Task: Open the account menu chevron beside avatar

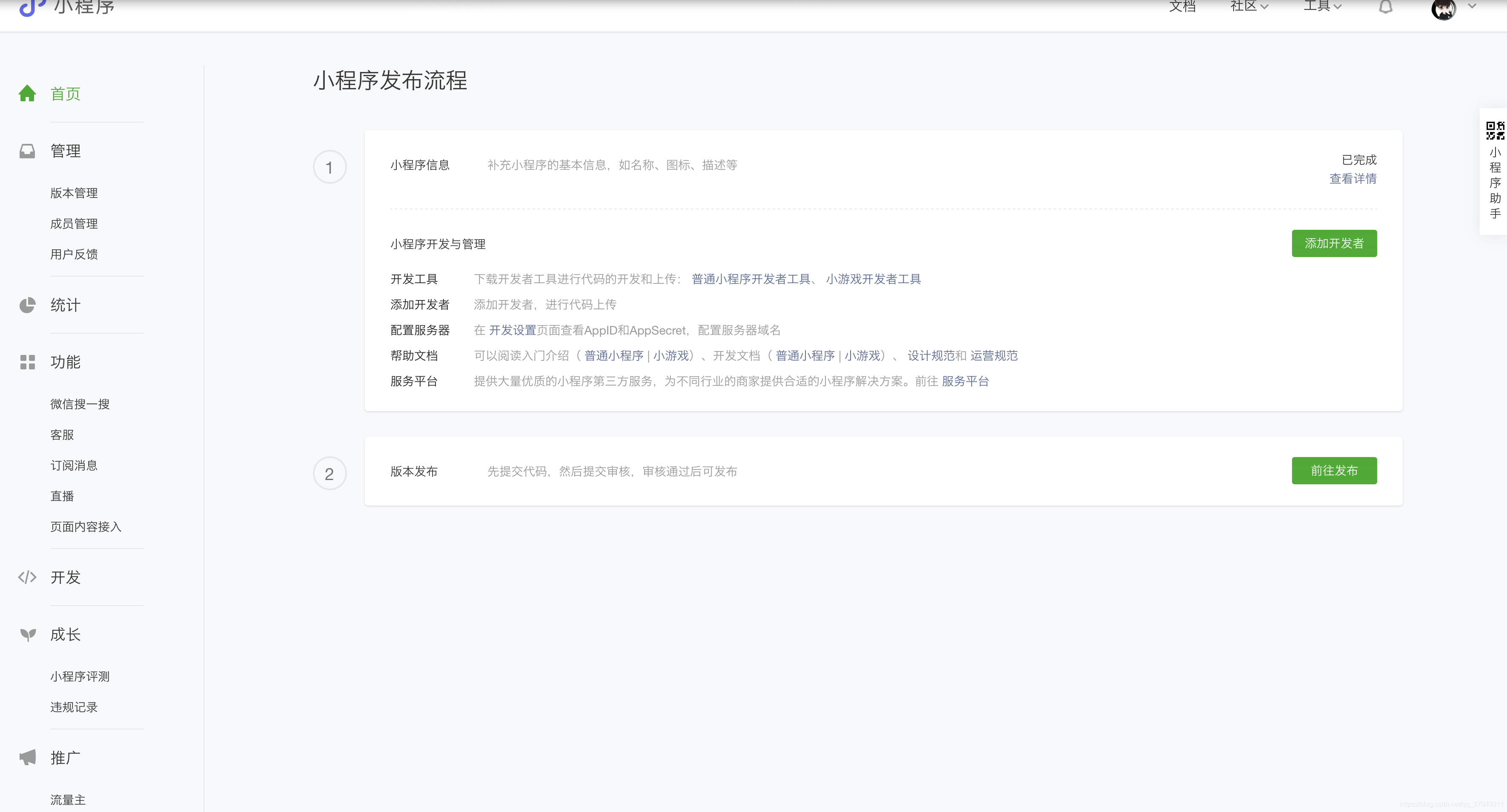Action: click(x=1472, y=6)
